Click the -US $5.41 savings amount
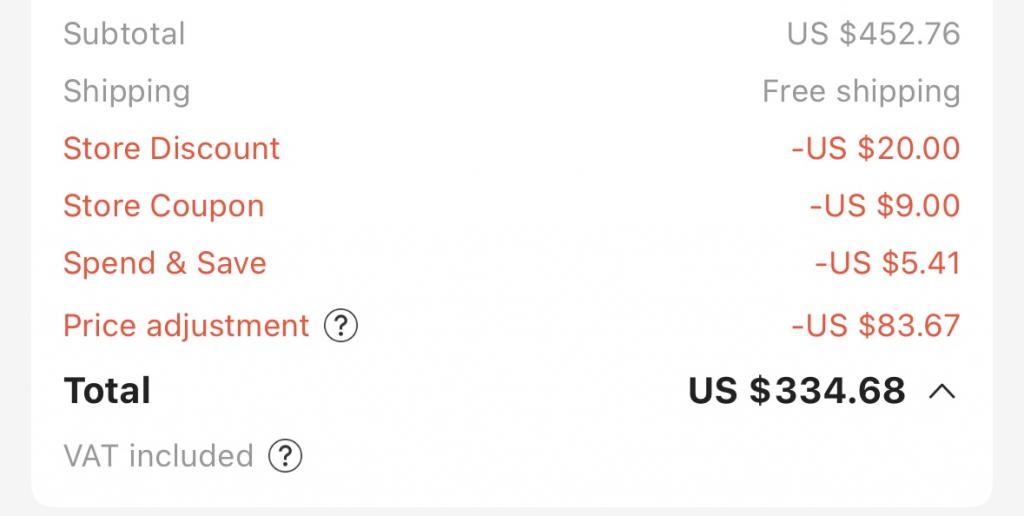This screenshot has height=516, width=1024. 887,263
